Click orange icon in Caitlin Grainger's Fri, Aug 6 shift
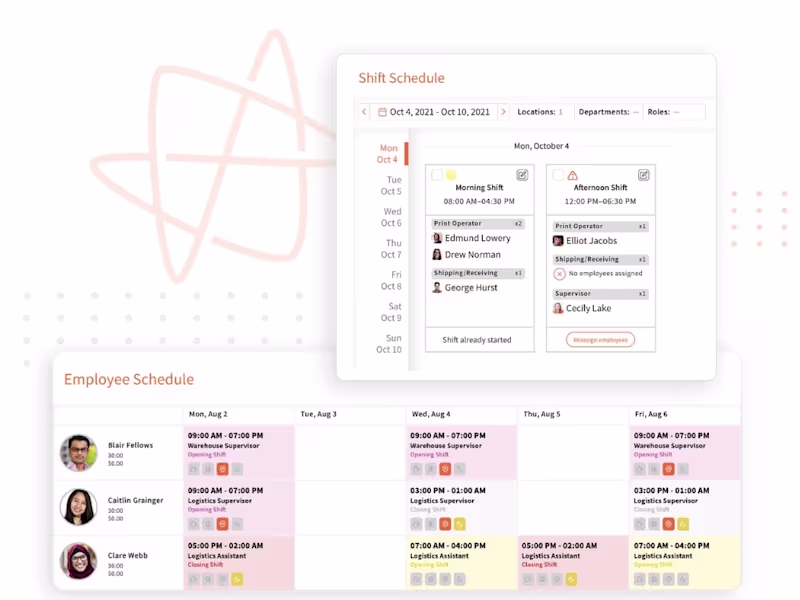This screenshot has height=600, width=800. point(668,524)
